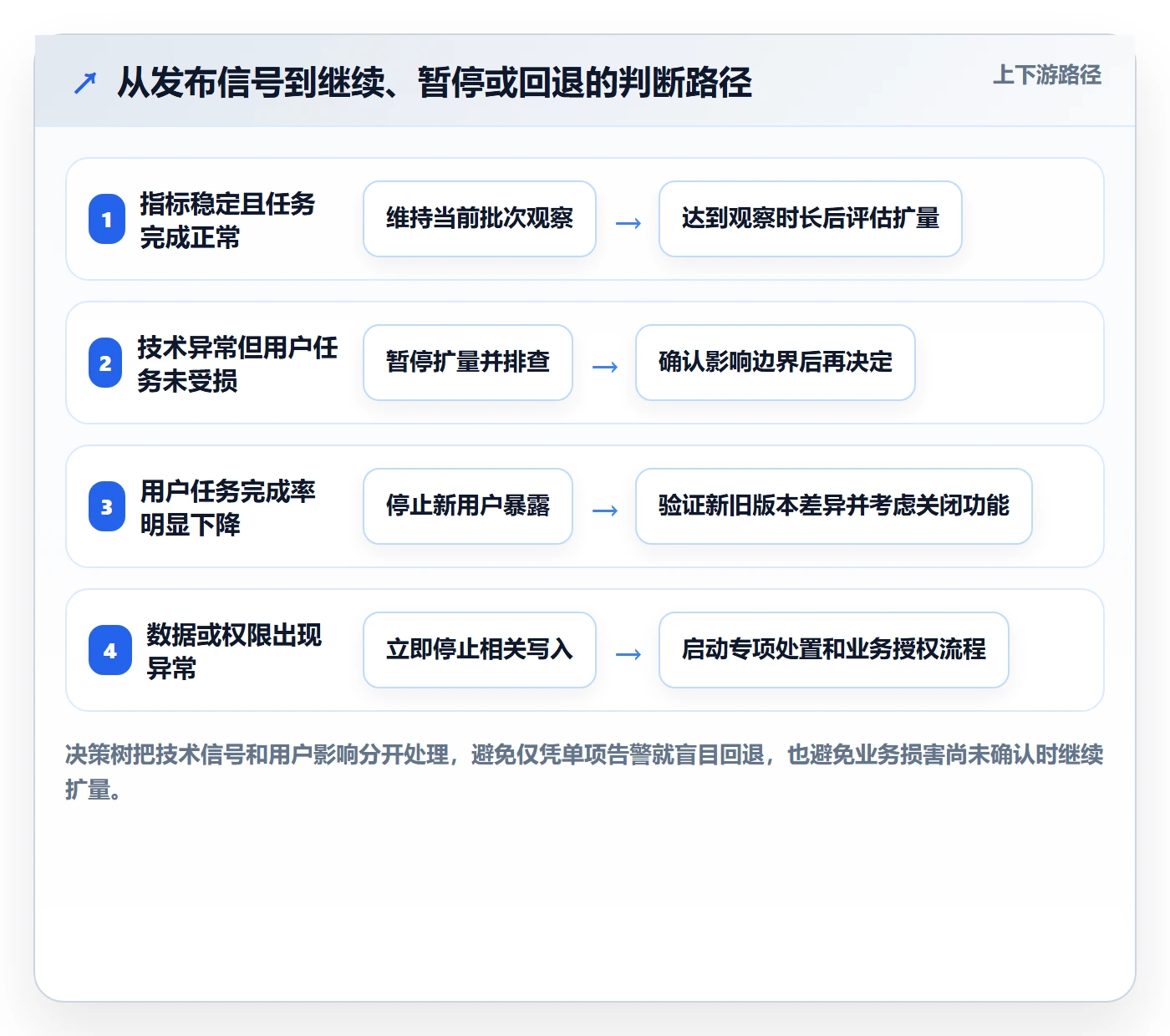This screenshot has width=1170, height=1036.
Task: Click the arrow after 维持当前批次观察
Action: point(628,223)
